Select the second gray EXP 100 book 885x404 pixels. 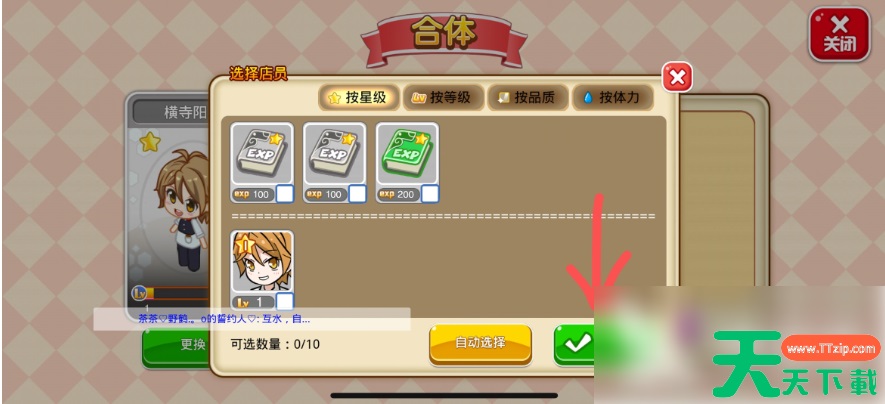coord(334,163)
